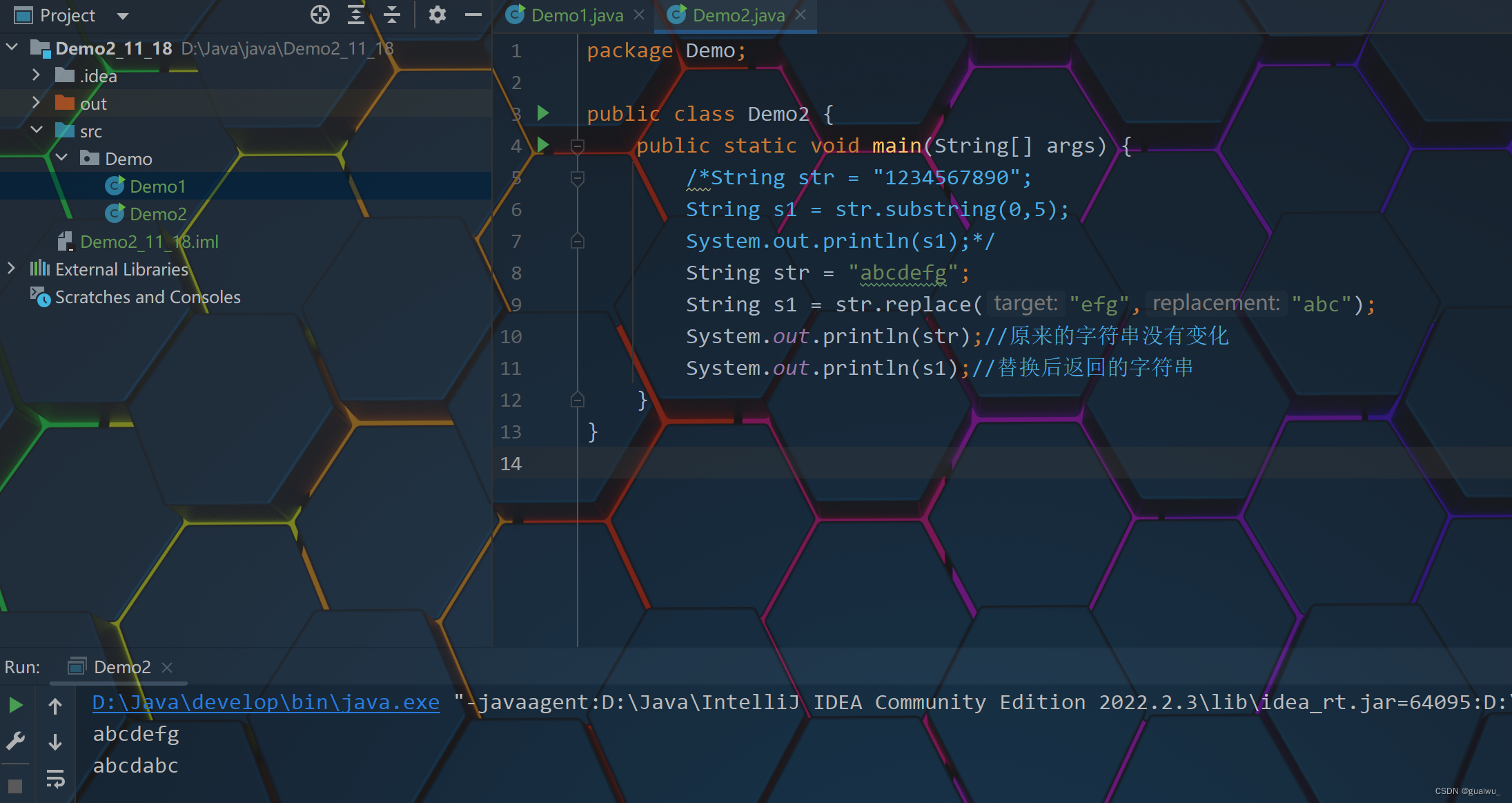This screenshot has height=803, width=1512.
Task: Open the Project panel options gear
Action: coord(438,14)
